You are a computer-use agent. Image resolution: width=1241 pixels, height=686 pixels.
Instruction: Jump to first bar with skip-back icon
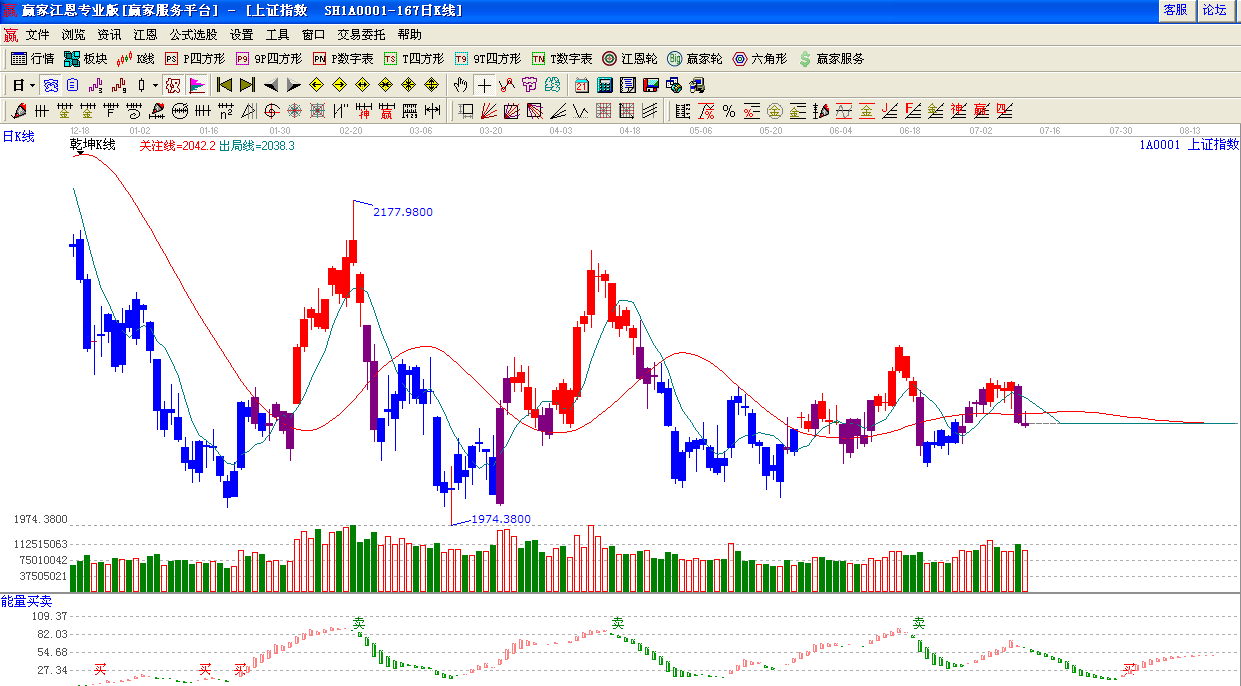[224, 85]
